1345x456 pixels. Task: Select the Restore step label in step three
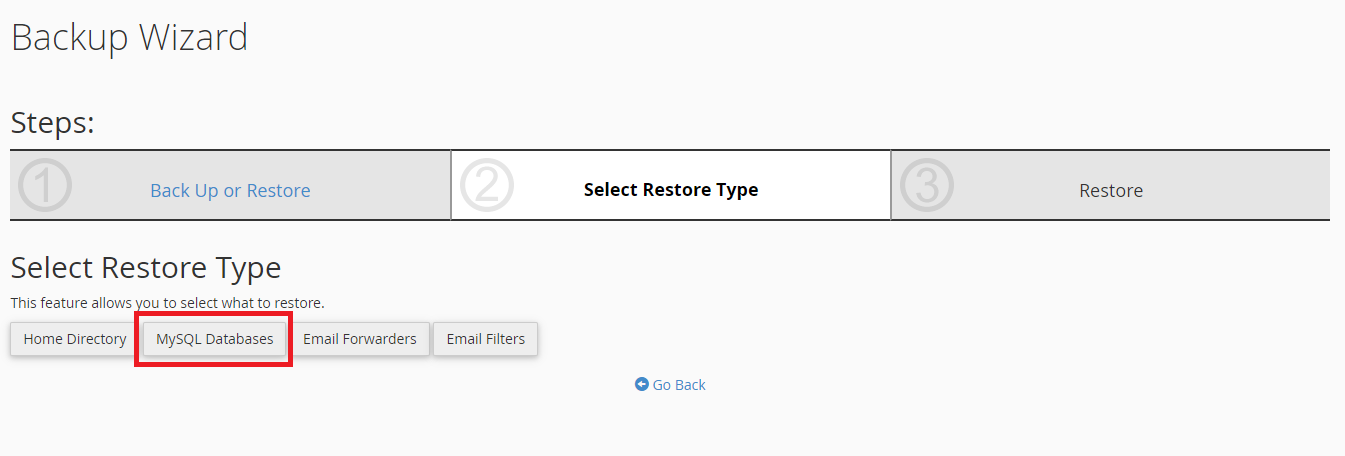click(x=1111, y=190)
